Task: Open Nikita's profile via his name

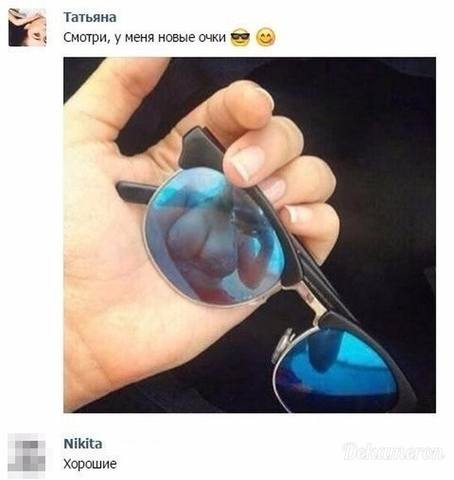Action: point(83,444)
